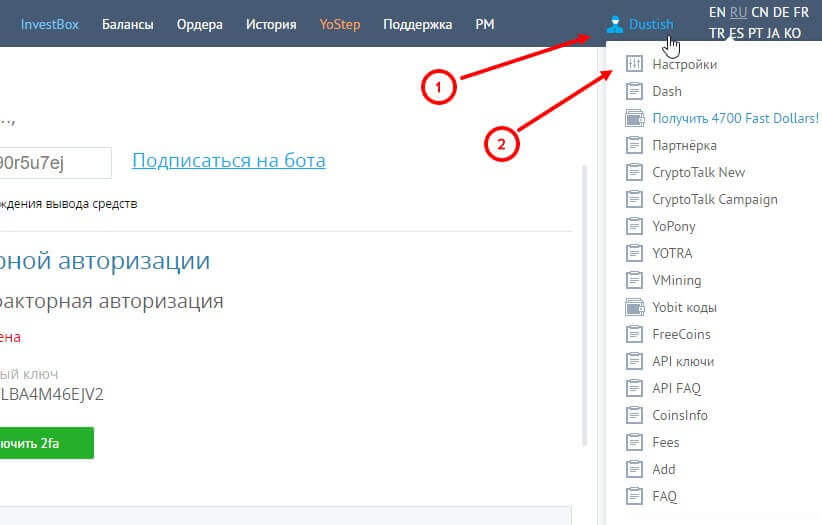822x525 pixels.
Task: Click the sliders icon next to Настройки
Action: (634, 64)
